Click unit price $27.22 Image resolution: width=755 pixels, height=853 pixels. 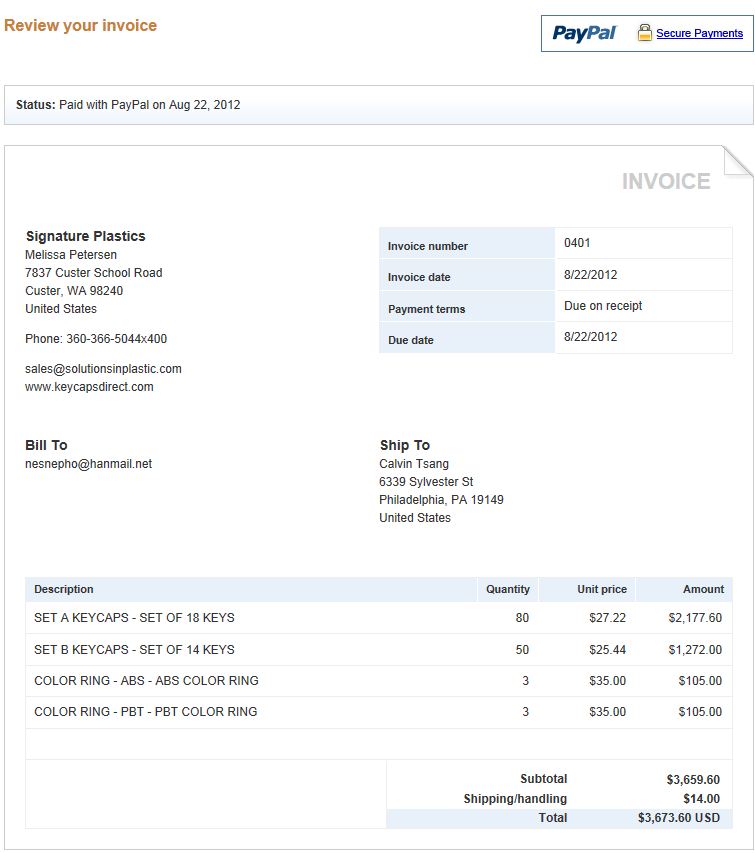click(607, 618)
